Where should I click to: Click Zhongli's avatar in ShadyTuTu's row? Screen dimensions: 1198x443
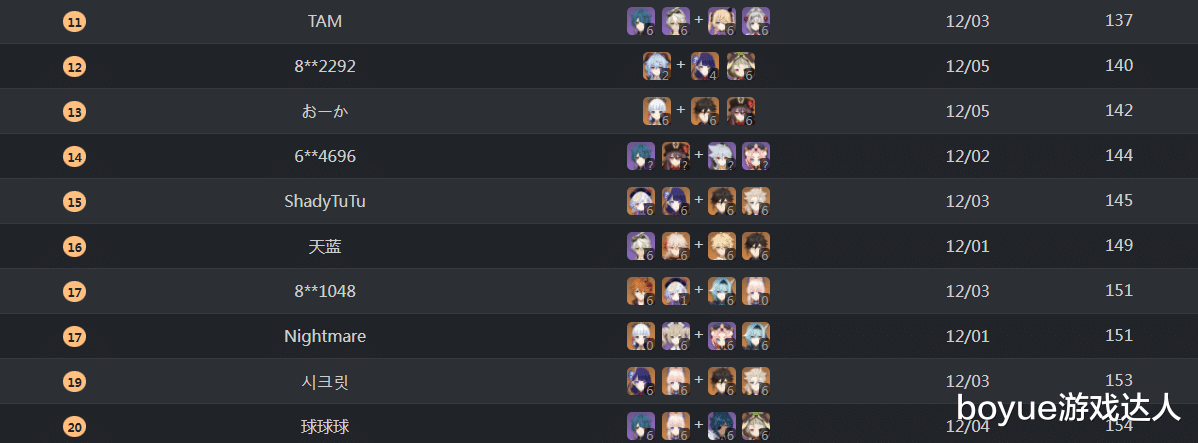pos(720,201)
